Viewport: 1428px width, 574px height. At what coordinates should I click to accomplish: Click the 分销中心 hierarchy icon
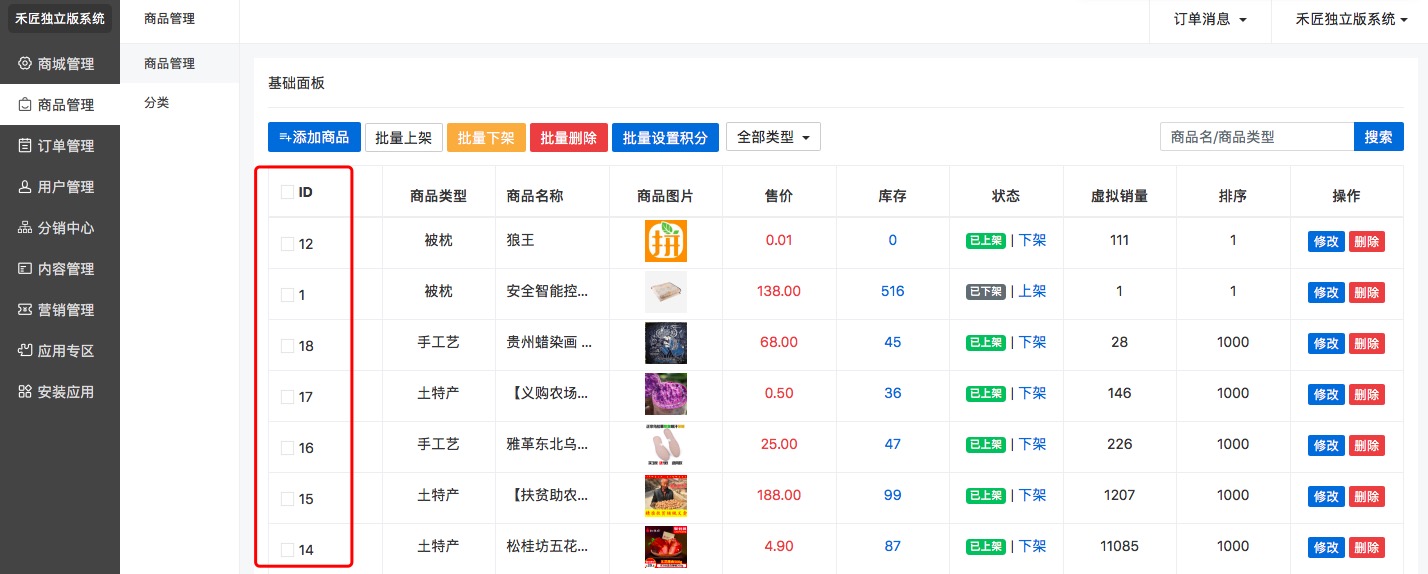tap(25, 228)
